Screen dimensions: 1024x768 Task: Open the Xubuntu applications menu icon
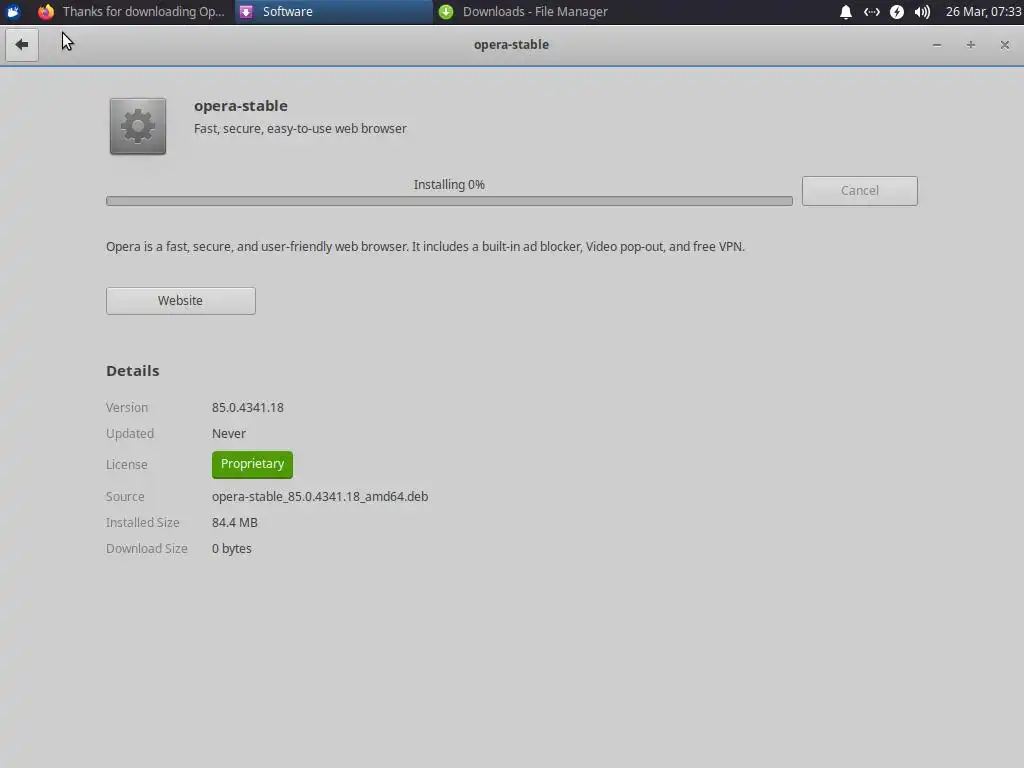tap(12, 12)
